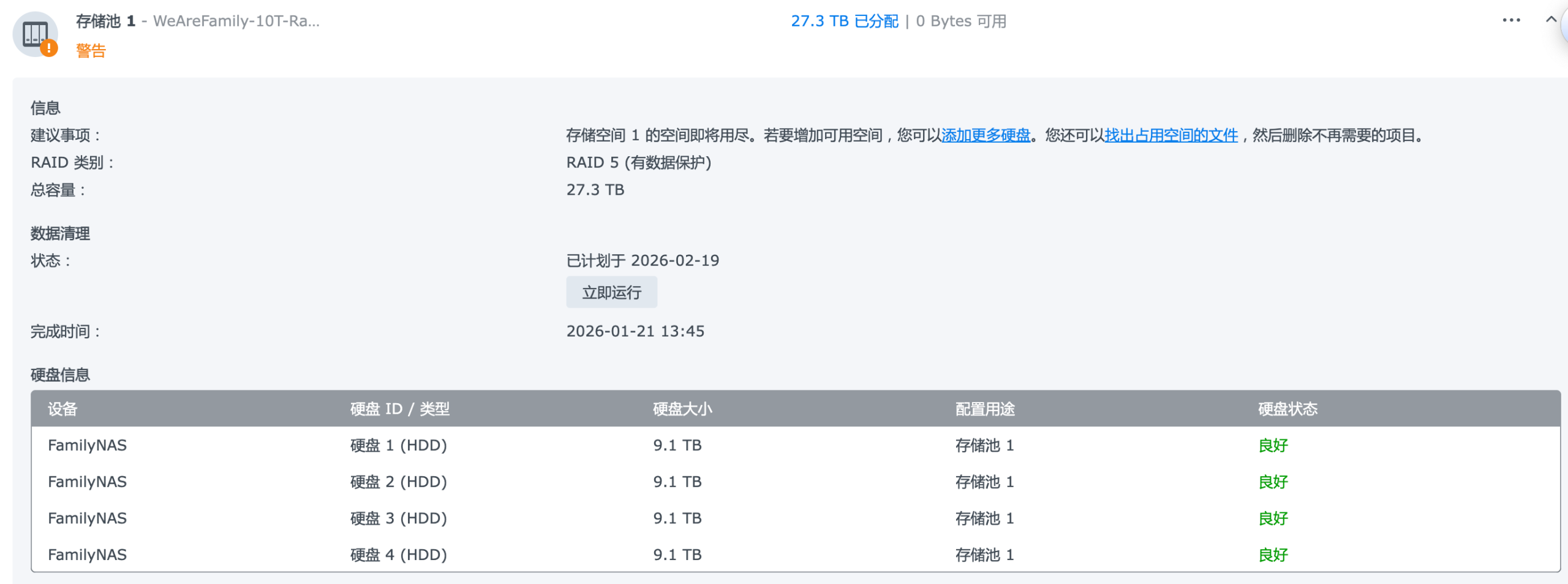
Task: Select the 硬盘 2 (HDD) row
Action: click(398, 482)
